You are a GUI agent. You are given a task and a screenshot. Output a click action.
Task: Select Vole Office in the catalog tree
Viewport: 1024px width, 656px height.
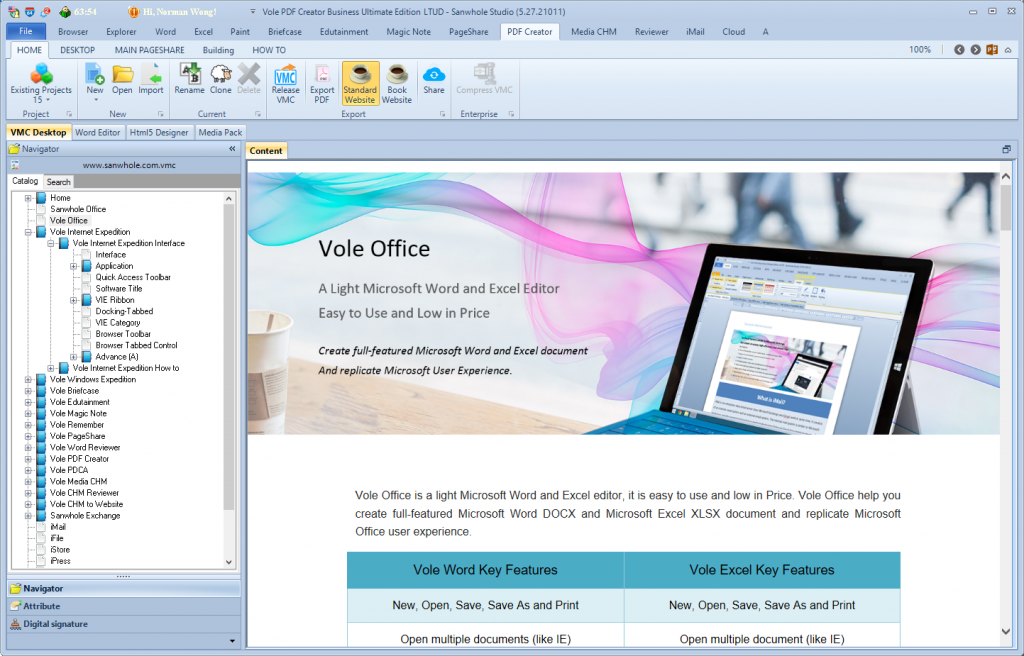pos(69,221)
